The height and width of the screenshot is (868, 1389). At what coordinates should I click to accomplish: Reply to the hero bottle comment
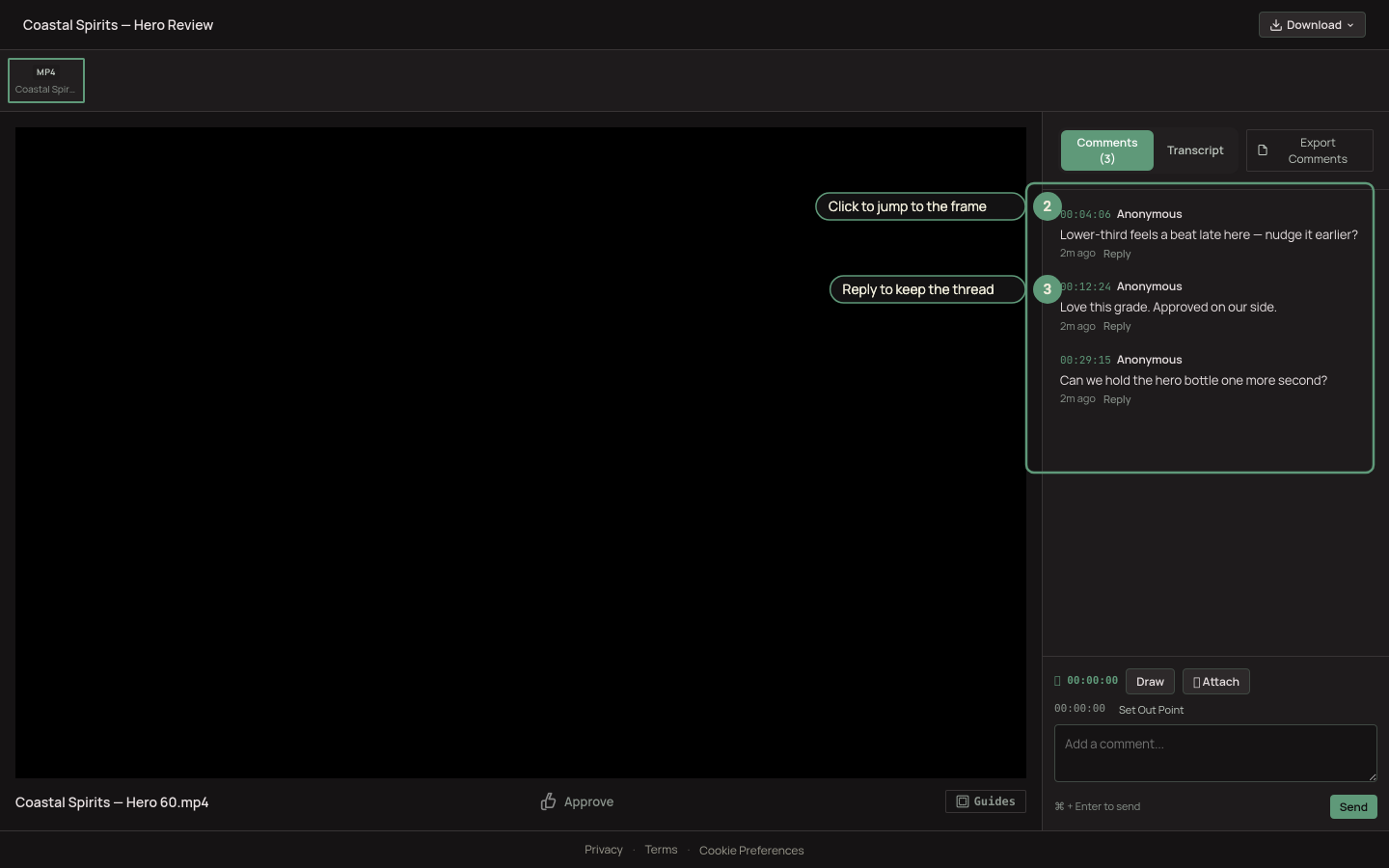pyautogui.click(x=1117, y=399)
